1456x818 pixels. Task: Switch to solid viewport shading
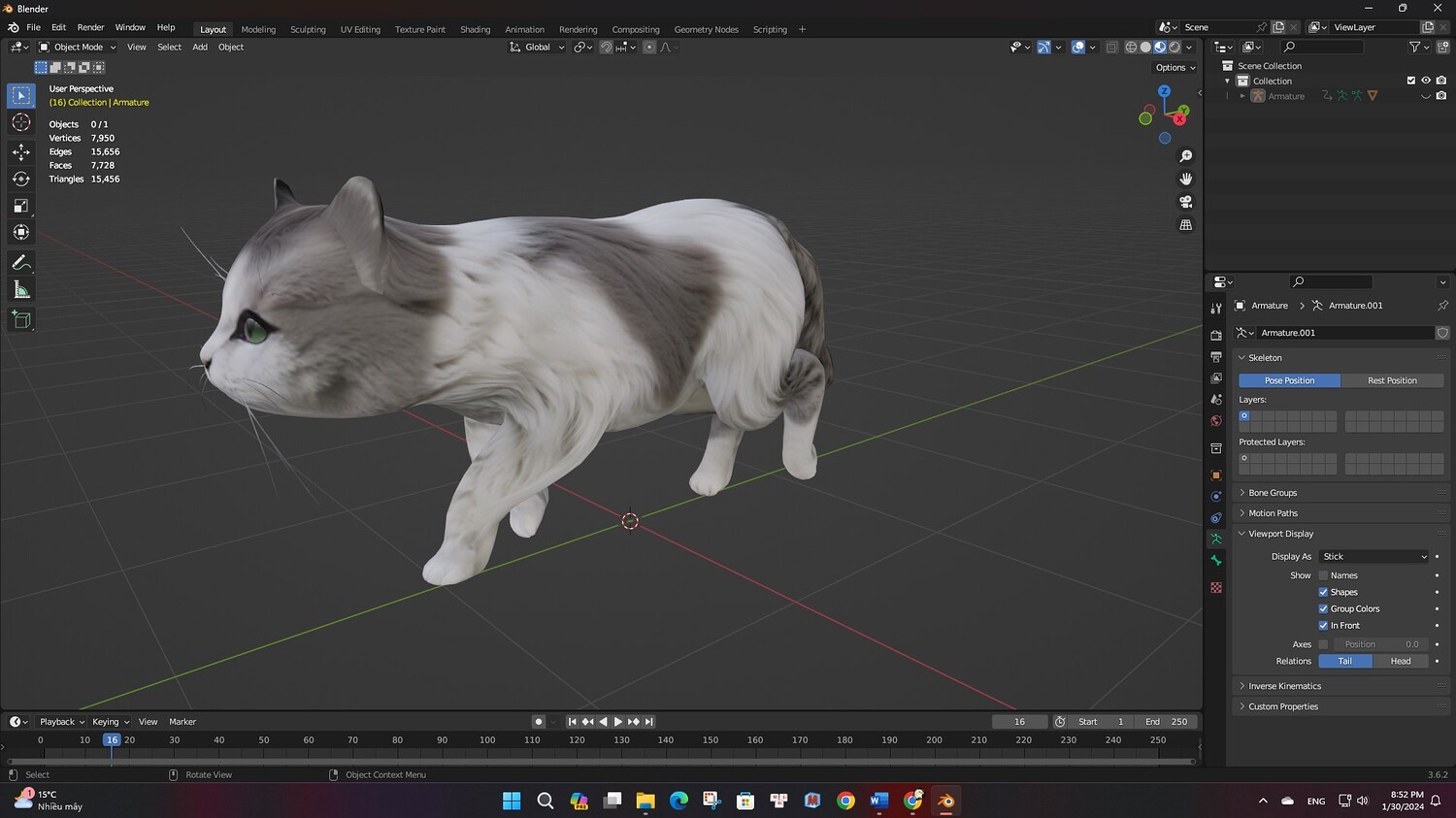pos(1145,47)
